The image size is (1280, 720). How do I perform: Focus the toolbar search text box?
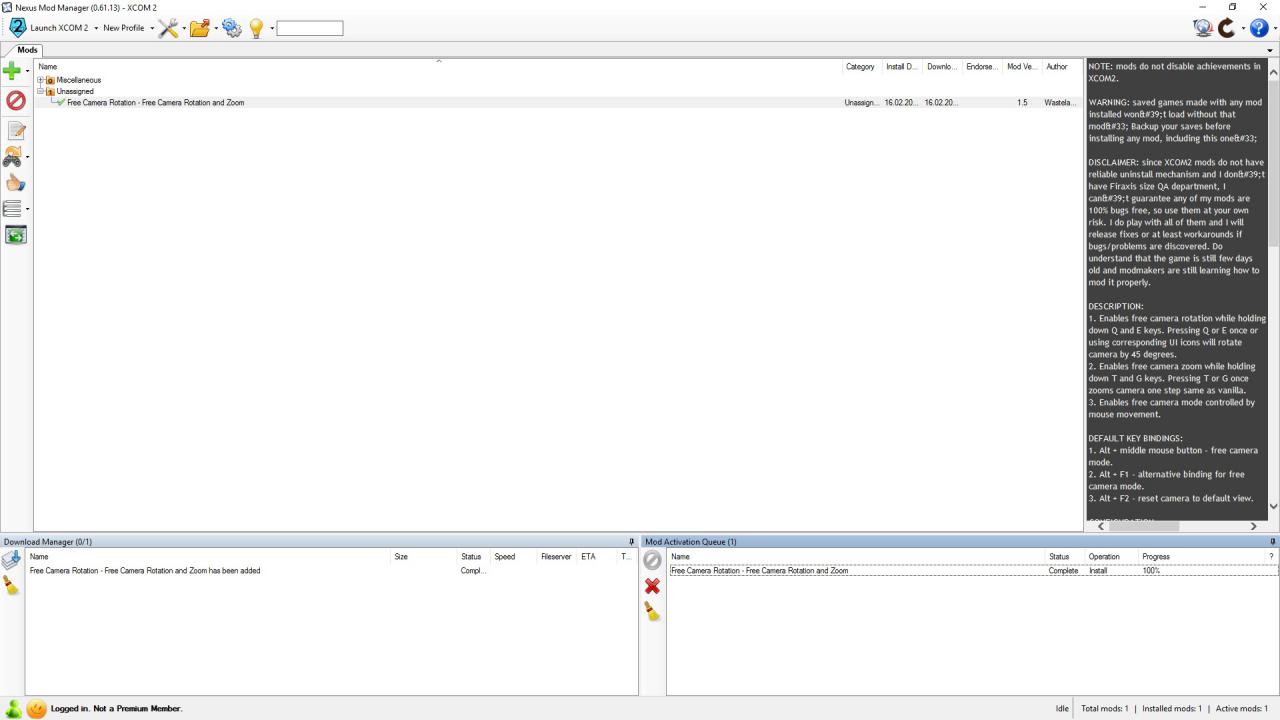(x=310, y=28)
